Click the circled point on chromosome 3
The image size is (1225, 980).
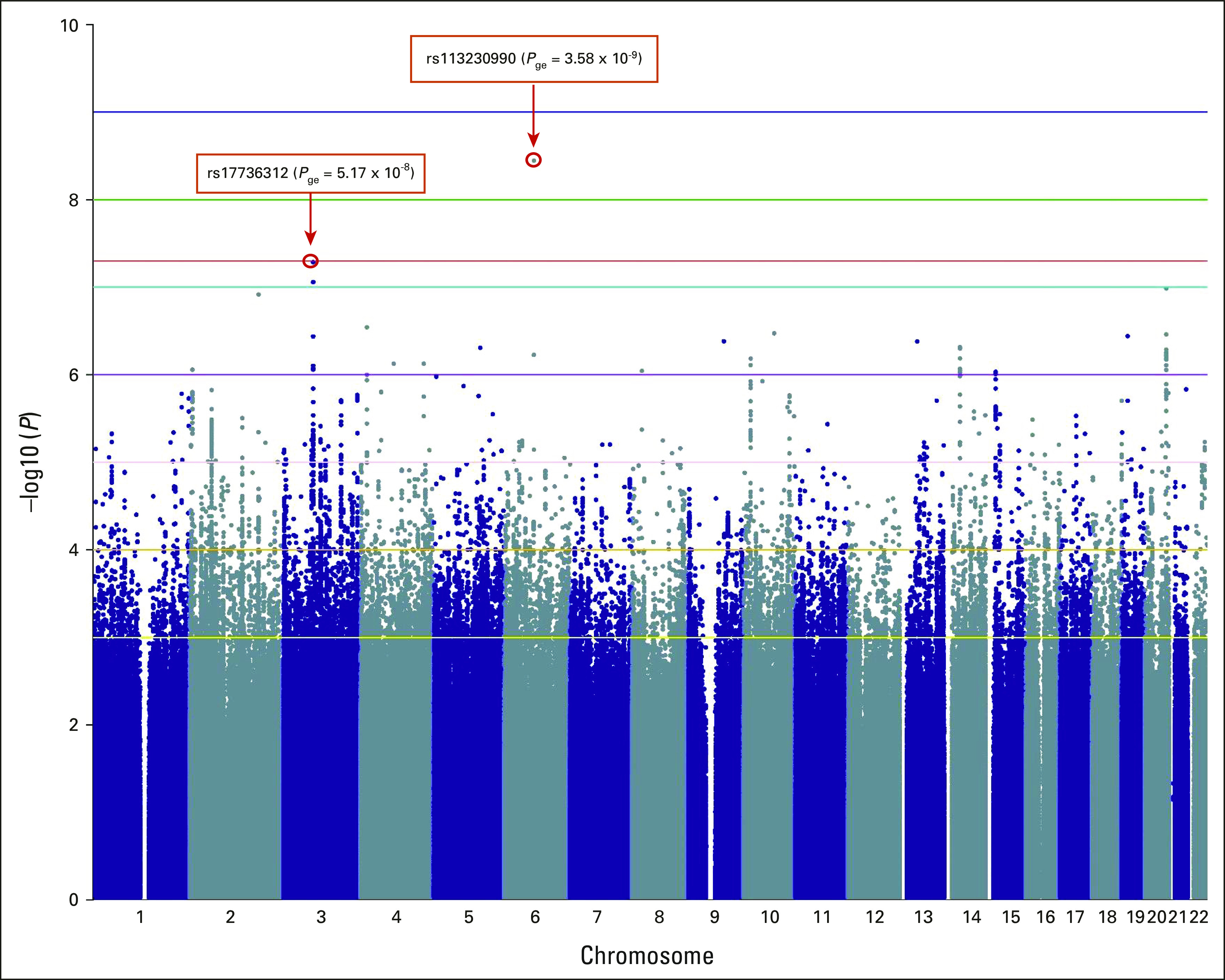(311, 261)
